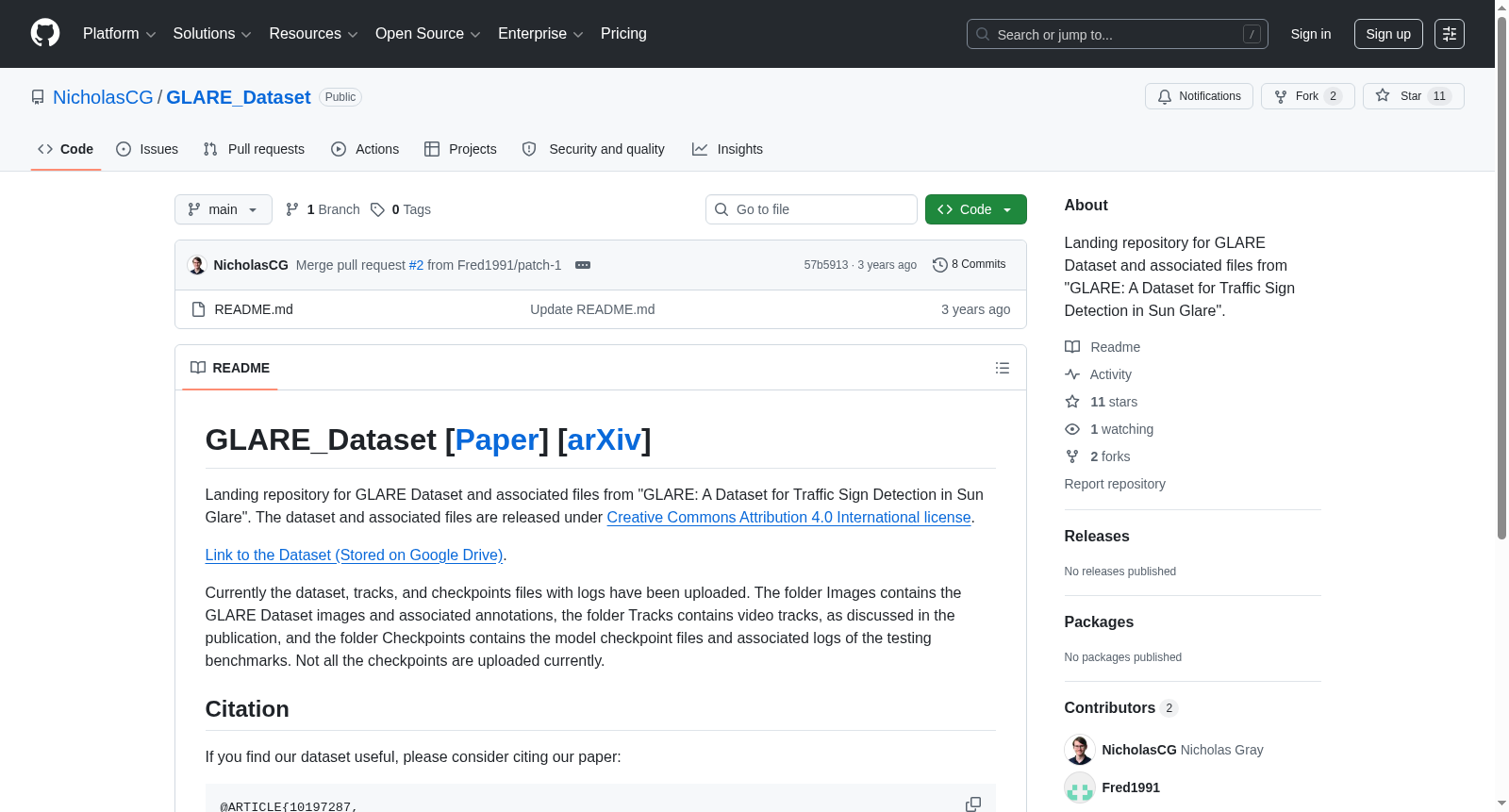
Task: Open the Packages section heading
Action: pos(1099,621)
